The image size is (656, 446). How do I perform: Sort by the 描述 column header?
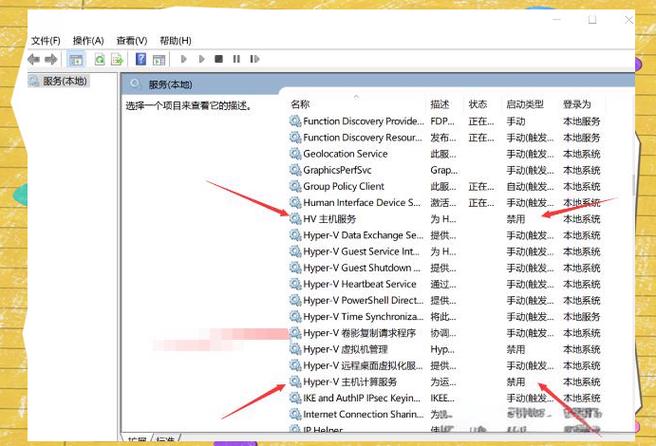(440, 104)
